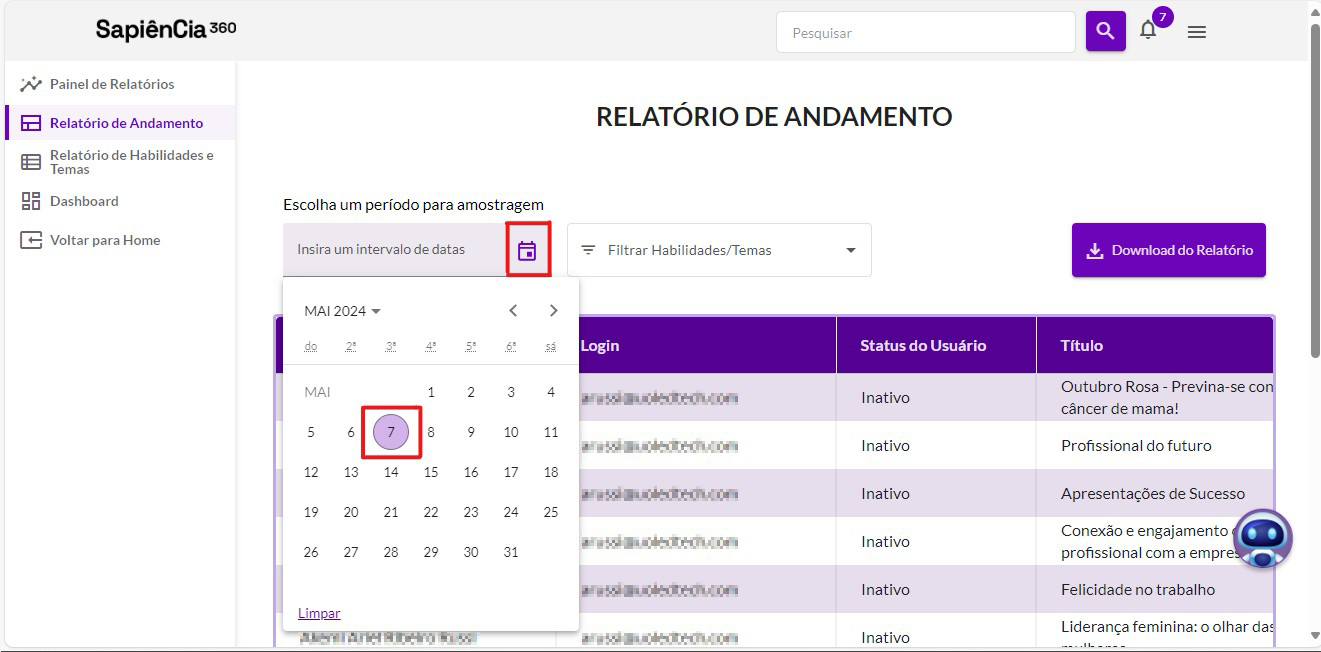Click Download do Relatório button

(1169, 250)
